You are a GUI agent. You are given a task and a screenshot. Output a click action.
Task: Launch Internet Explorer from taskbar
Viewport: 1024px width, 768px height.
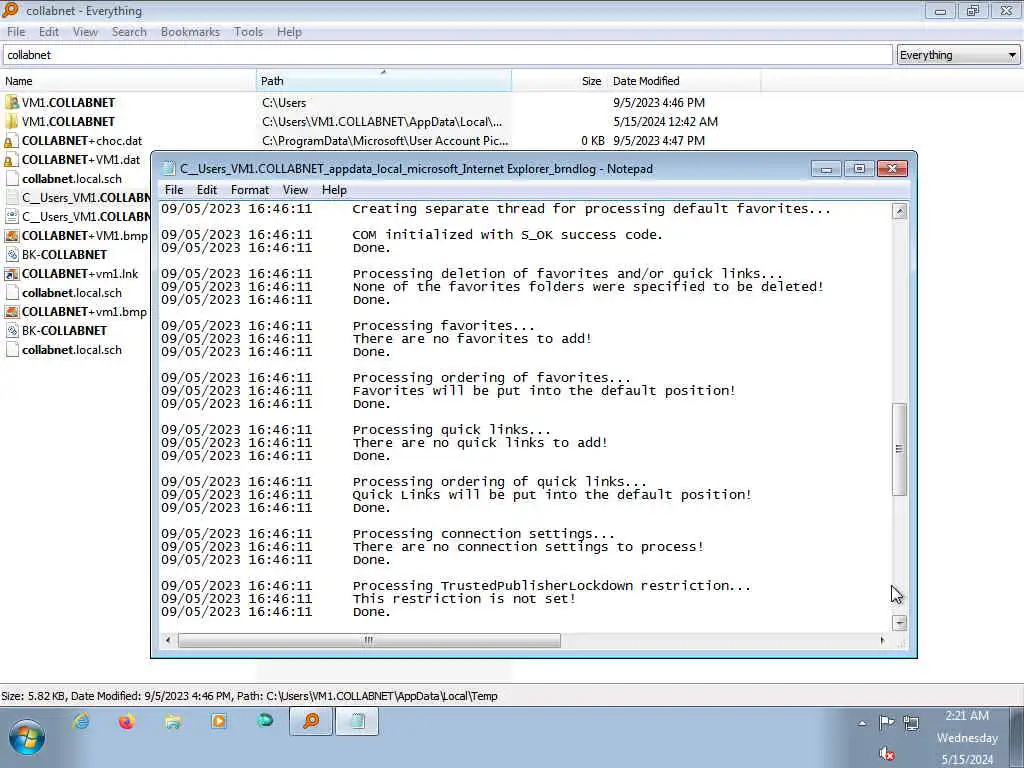pos(82,721)
